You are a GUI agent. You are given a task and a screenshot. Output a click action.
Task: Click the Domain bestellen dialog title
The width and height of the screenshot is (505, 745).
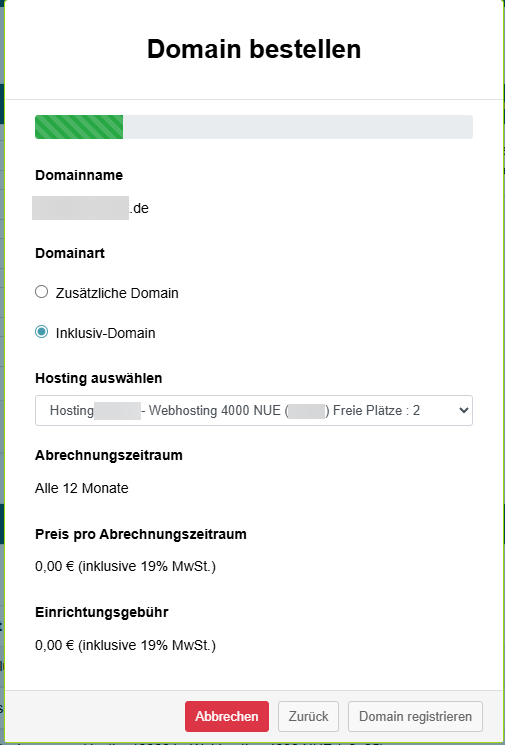(x=254, y=49)
